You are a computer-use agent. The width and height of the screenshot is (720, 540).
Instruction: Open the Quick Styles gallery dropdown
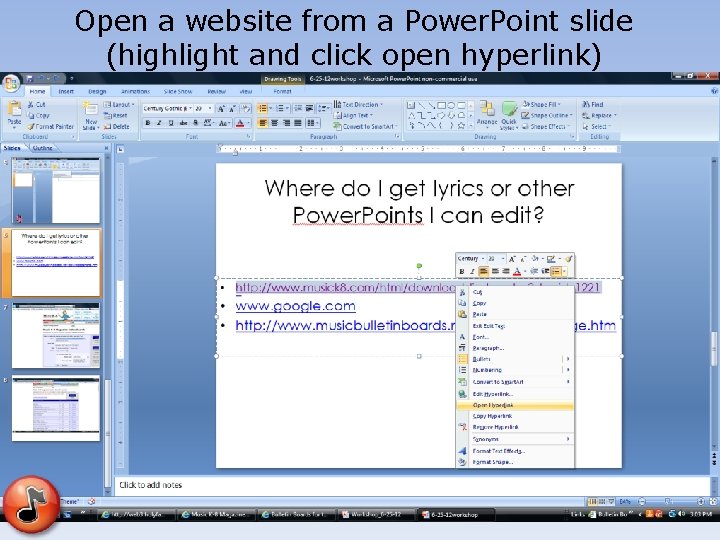(509, 116)
